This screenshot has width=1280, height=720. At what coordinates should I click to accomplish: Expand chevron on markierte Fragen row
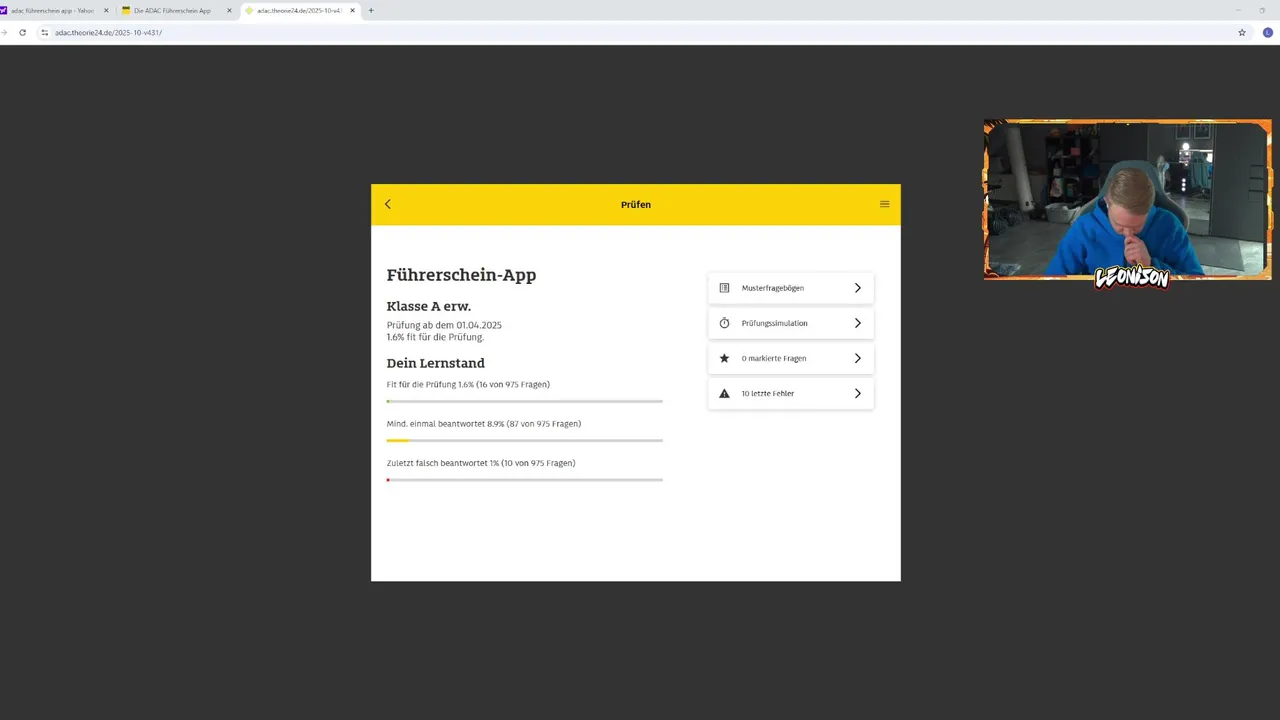coord(857,358)
